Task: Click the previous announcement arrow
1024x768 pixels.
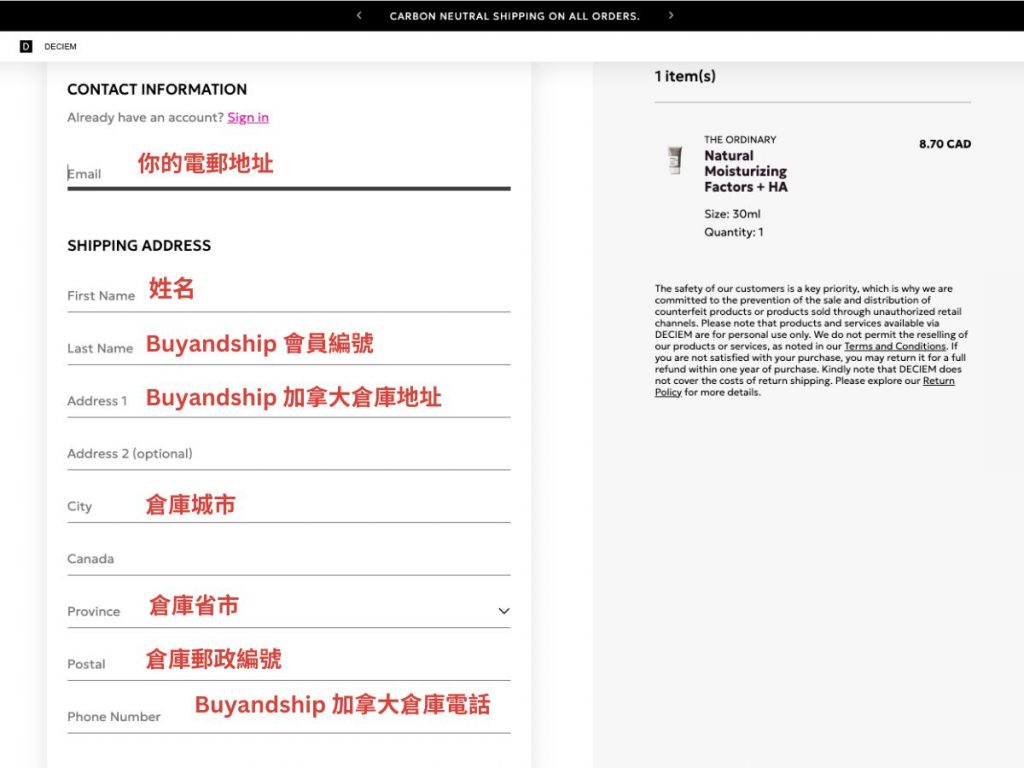Action: coord(359,15)
